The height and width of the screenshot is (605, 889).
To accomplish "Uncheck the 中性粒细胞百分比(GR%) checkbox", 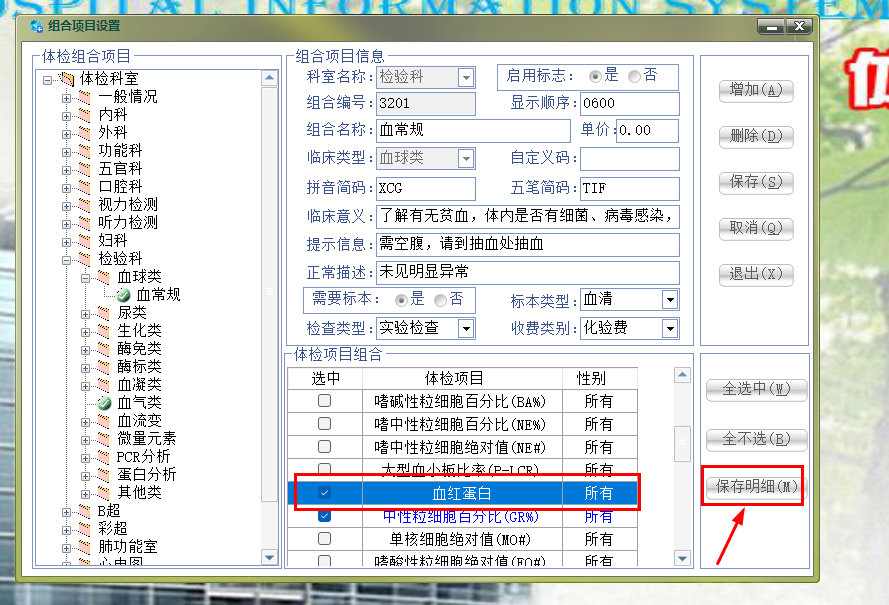I will tap(324, 516).
